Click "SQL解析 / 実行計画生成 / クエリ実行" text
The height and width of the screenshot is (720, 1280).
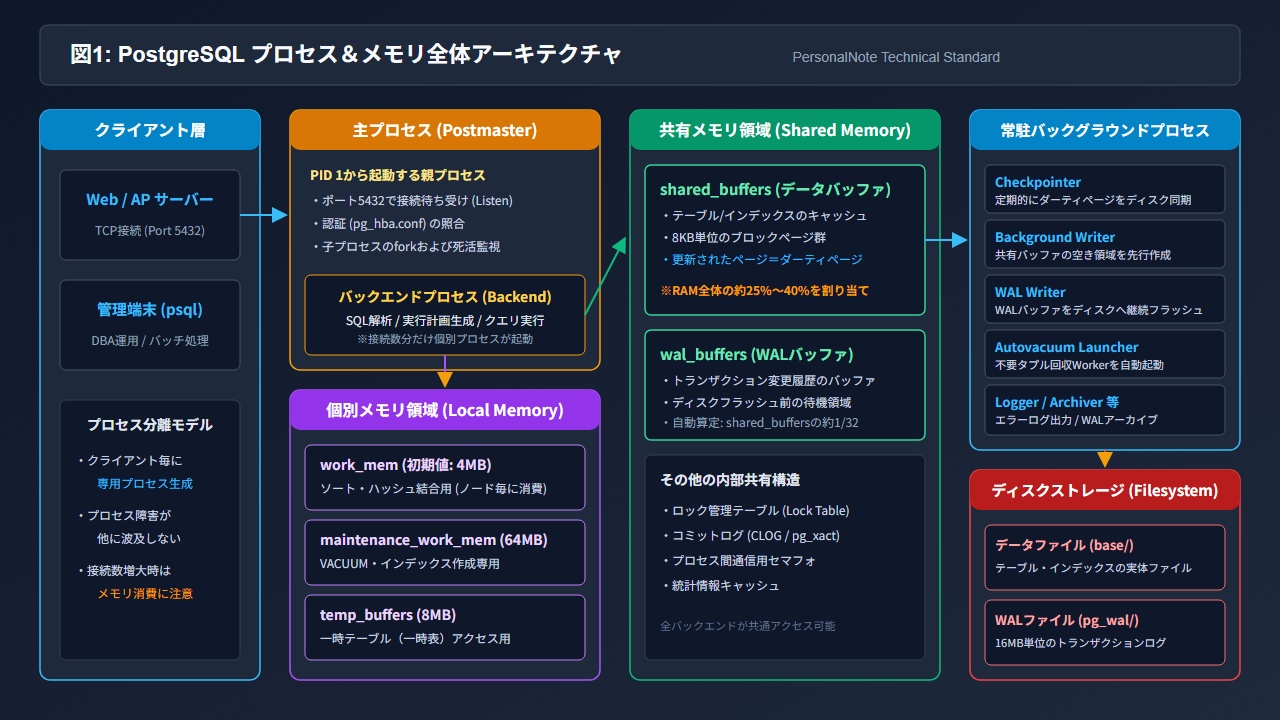(445, 321)
